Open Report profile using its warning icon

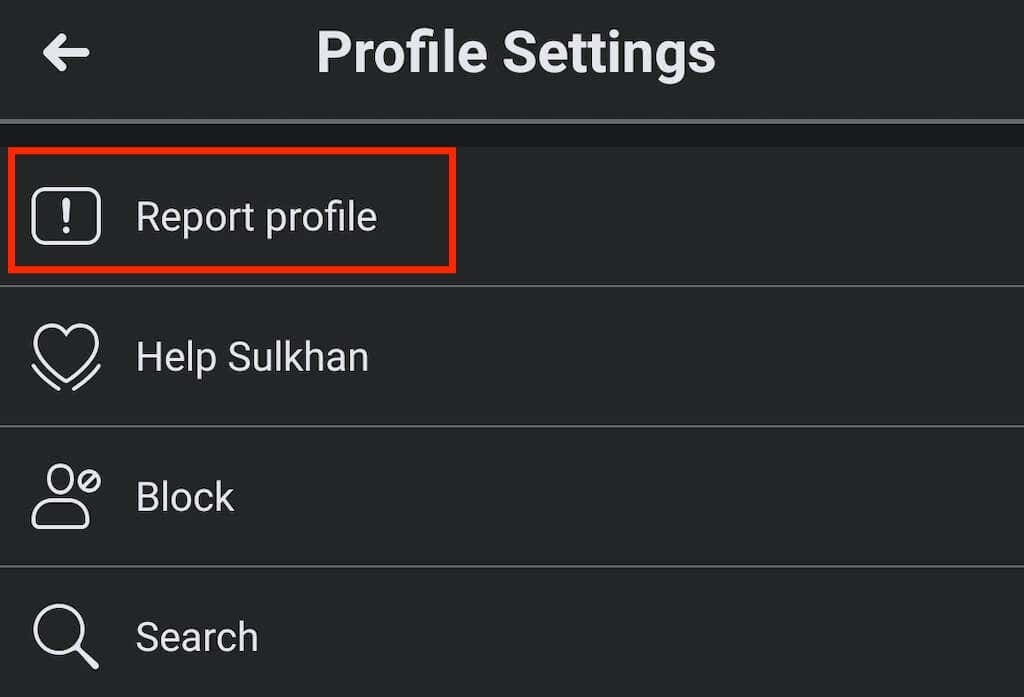point(65,214)
